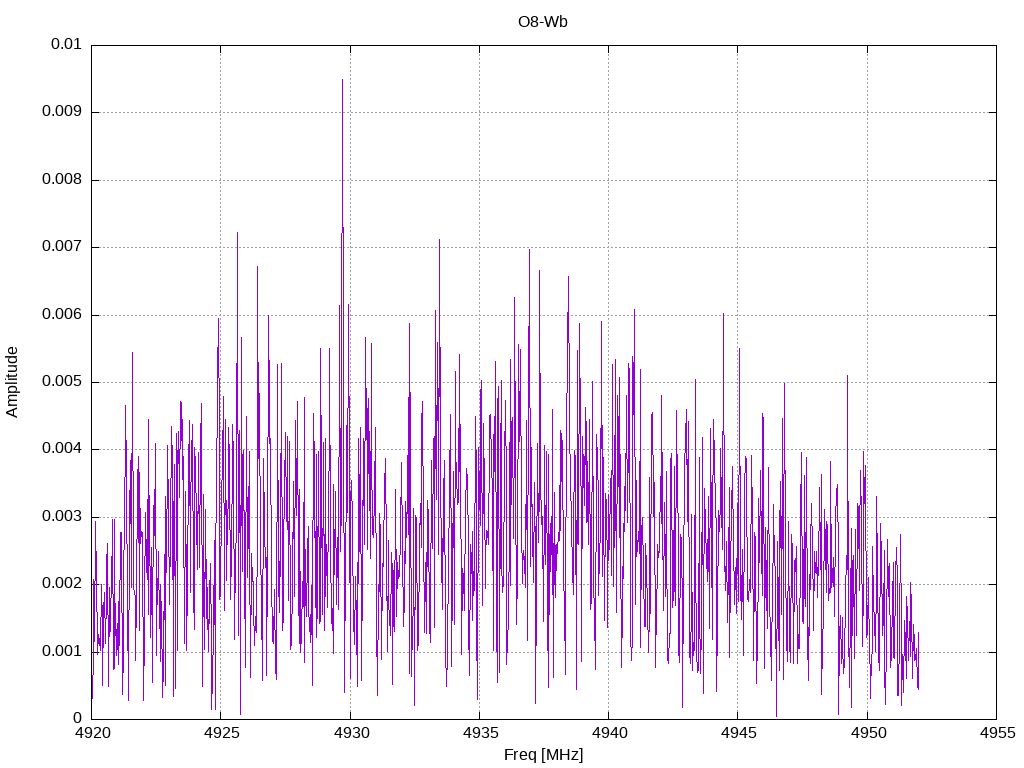Click the 0.004 y-axis tick label
The width and height of the screenshot is (1024, 768).
62,449
